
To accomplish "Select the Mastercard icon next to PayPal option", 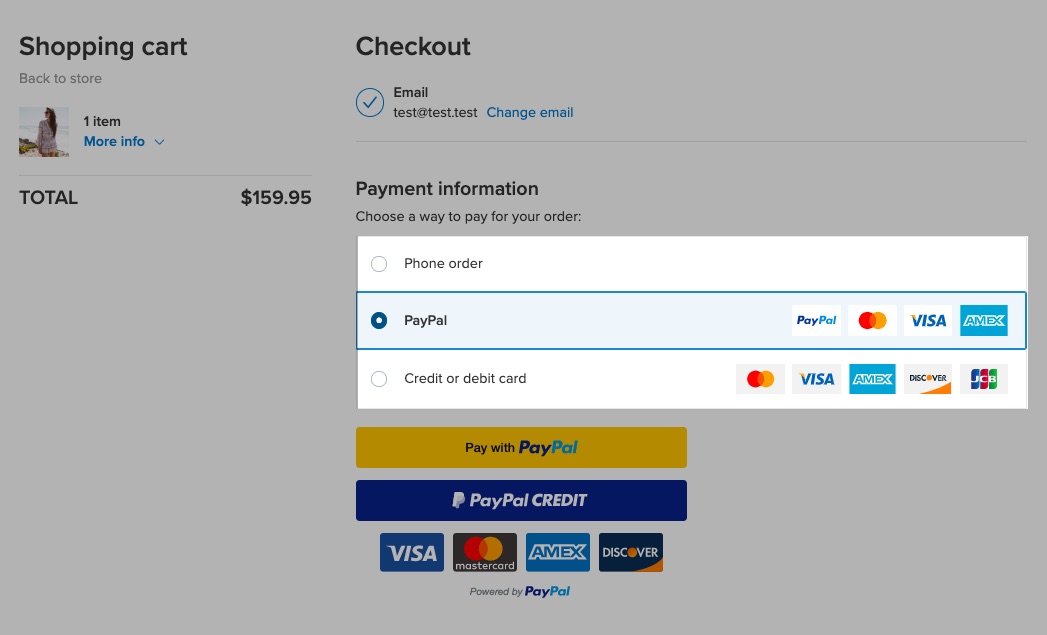I will (872, 320).
